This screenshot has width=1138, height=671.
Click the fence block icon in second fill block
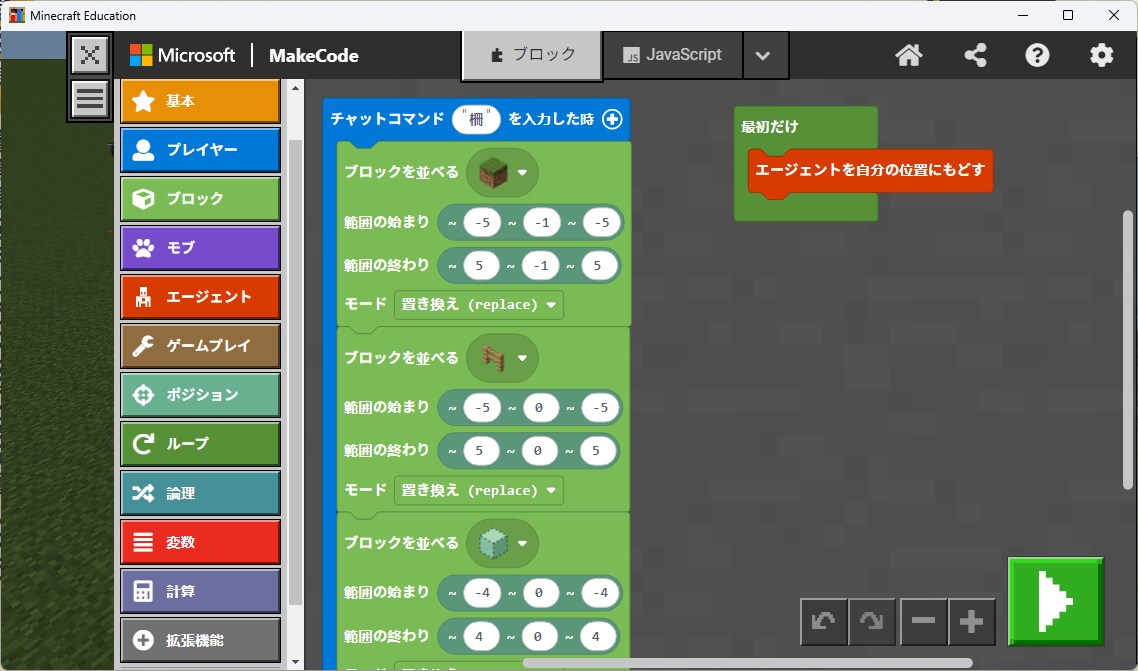click(x=494, y=358)
